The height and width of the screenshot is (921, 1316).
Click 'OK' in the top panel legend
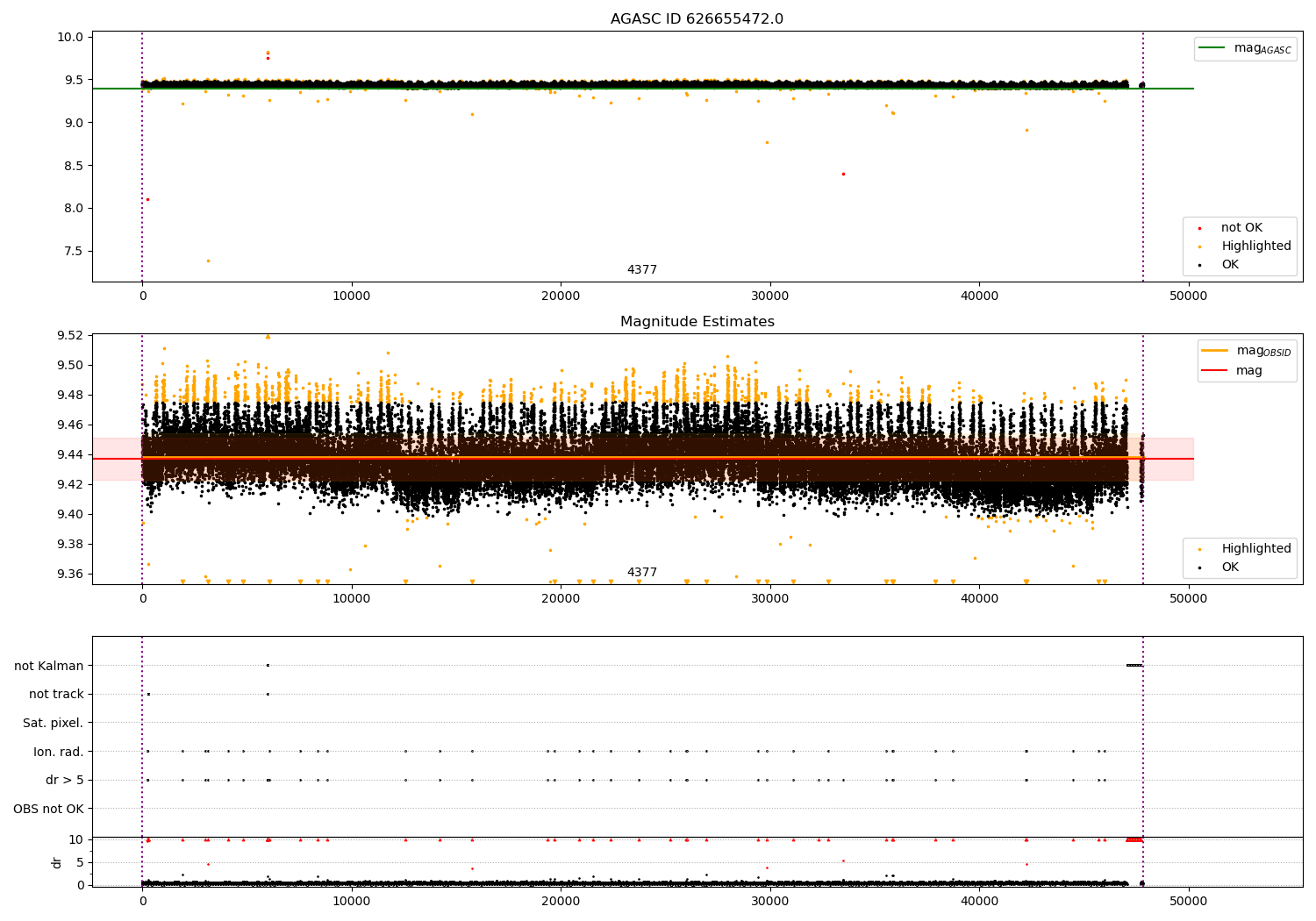pyautogui.click(x=1230, y=265)
